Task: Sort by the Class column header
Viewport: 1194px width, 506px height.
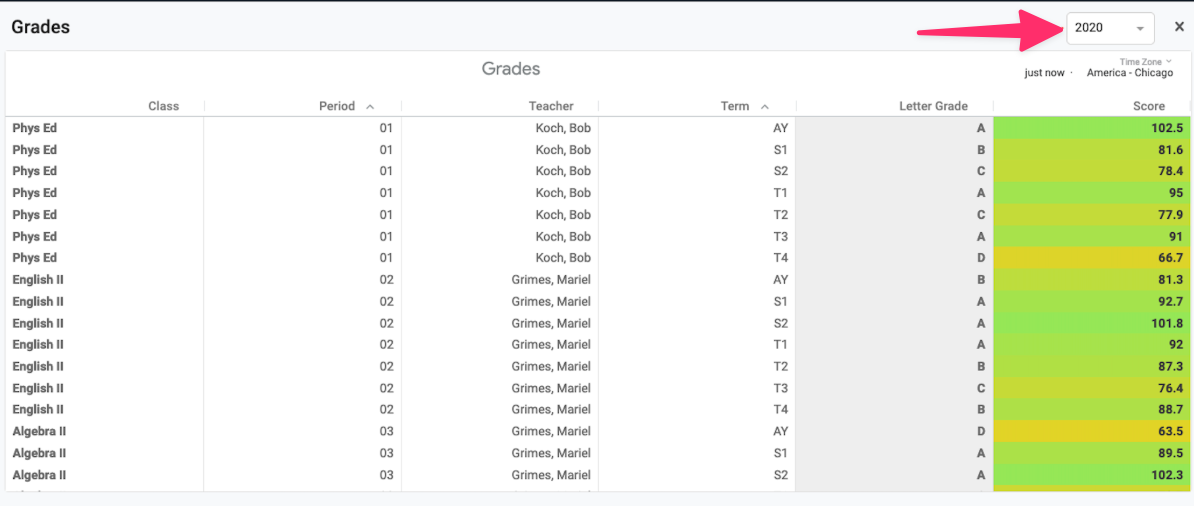Action: click(163, 106)
